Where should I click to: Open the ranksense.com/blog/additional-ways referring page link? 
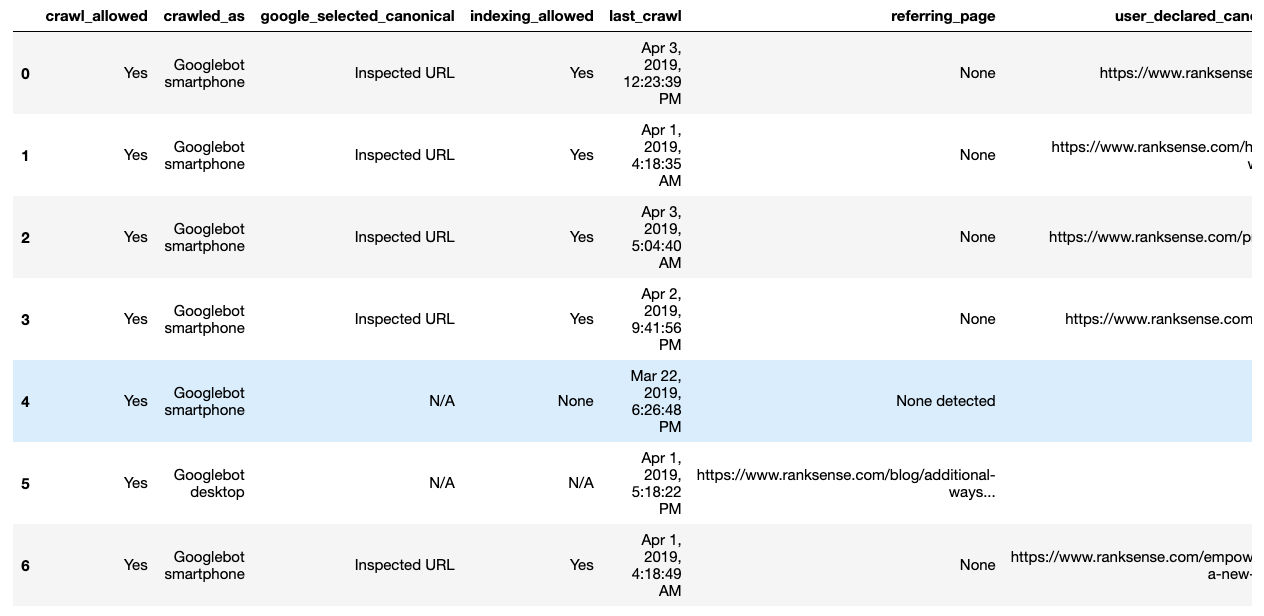pos(845,483)
